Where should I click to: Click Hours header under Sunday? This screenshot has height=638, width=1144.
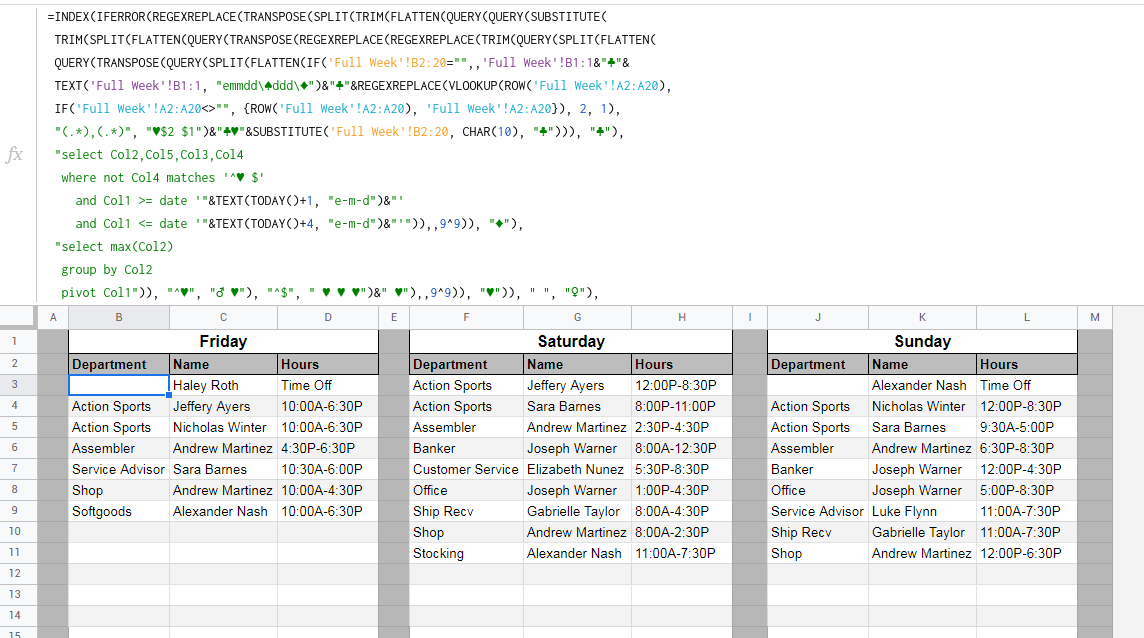[1027, 364]
